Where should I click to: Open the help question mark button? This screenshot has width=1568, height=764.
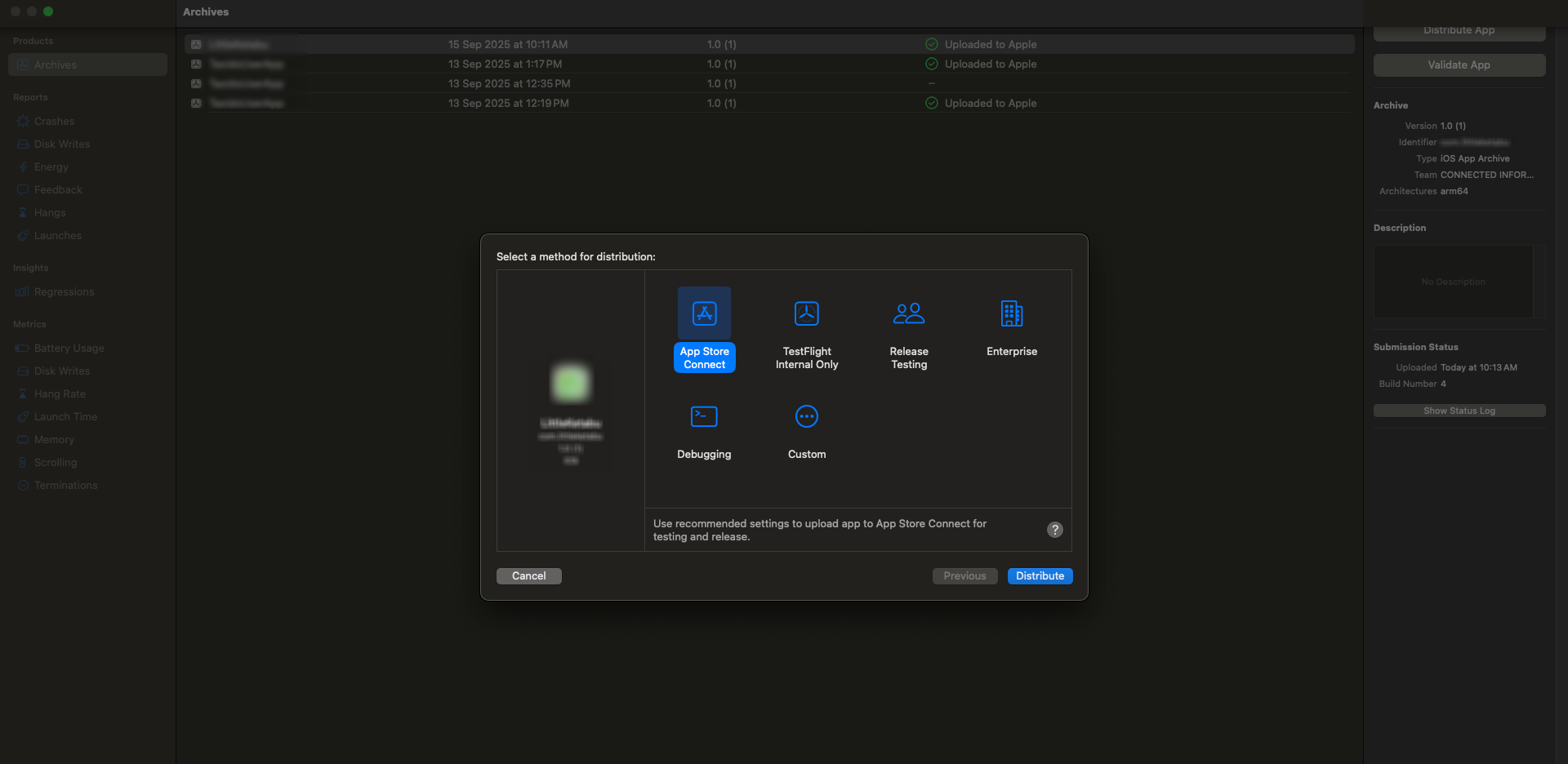(1054, 530)
